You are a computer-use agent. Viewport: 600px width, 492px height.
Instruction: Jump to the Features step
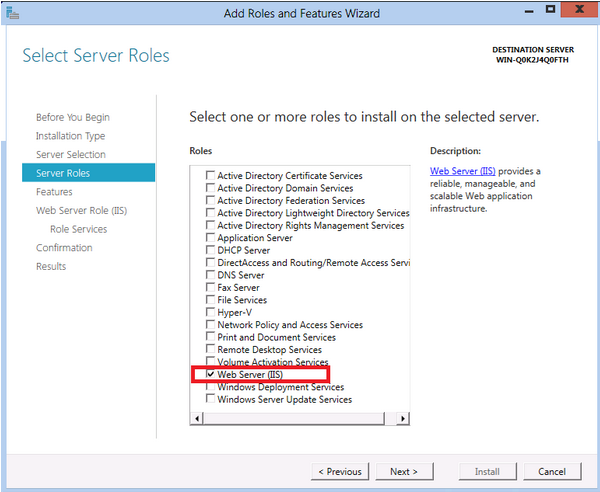click(54, 192)
